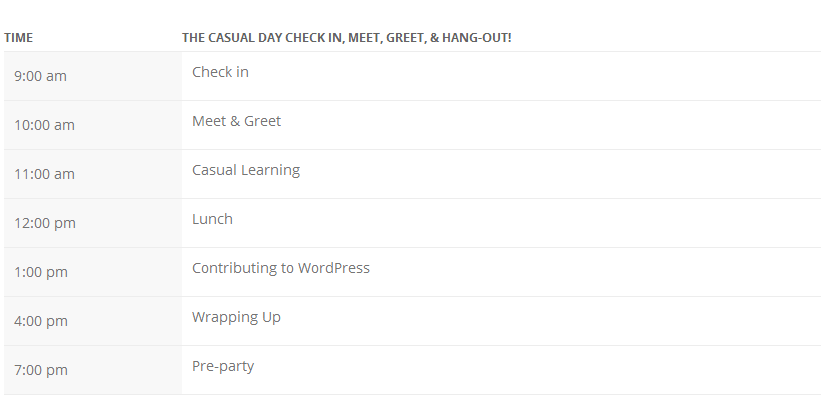Viewport: 821px width, 396px height.
Task: Click the Check in entry
Action: tap(220, 72)
